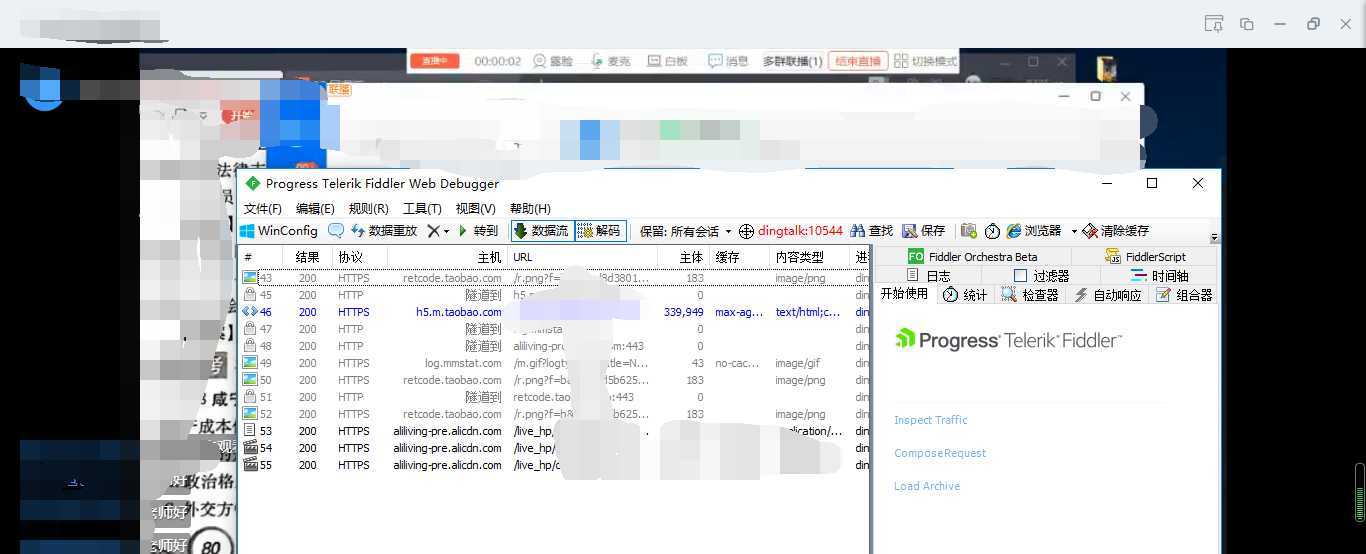
Task: Open 消息 messages in the livestream bar
Action: pos(728,61)
